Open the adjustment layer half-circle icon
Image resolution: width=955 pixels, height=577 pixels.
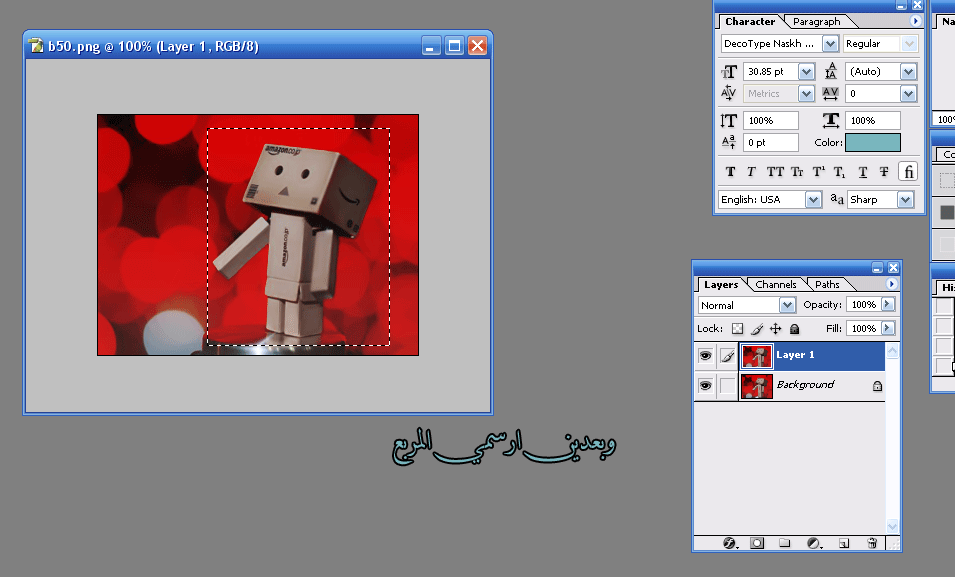[814, 543]
